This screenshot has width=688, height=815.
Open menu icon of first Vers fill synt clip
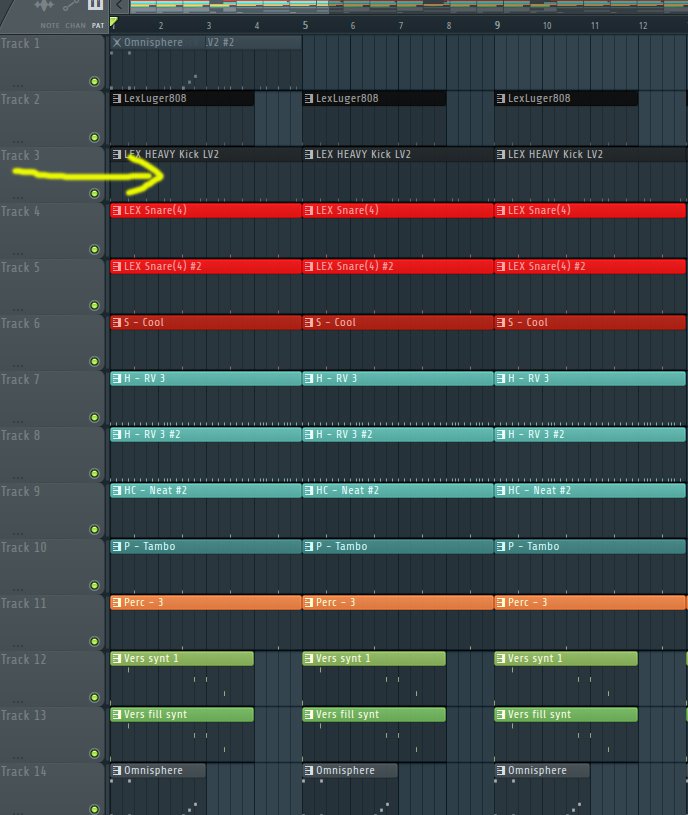pos(117,714)
